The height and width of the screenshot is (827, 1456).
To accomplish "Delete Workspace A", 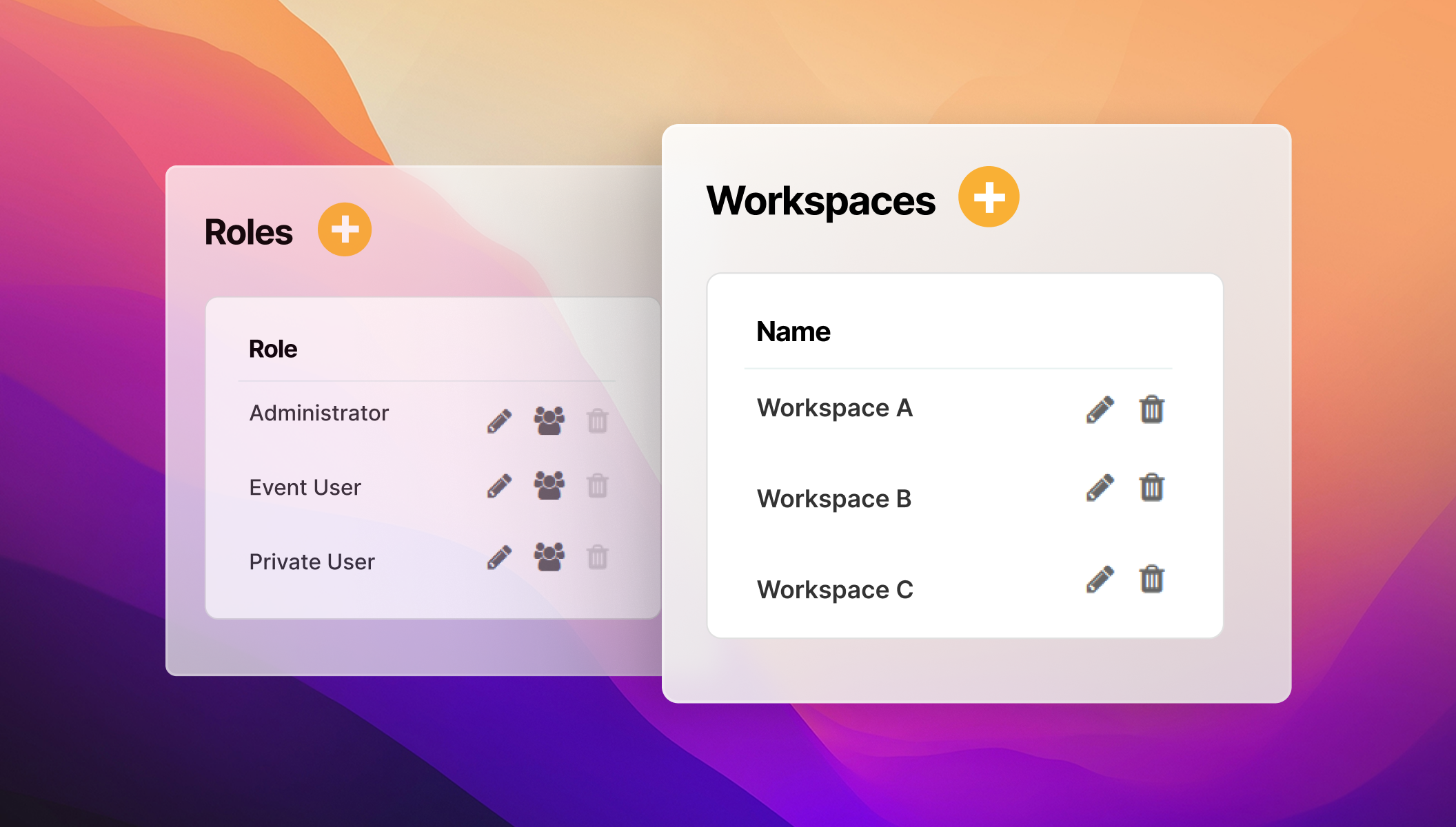I will click(1152, 409).
